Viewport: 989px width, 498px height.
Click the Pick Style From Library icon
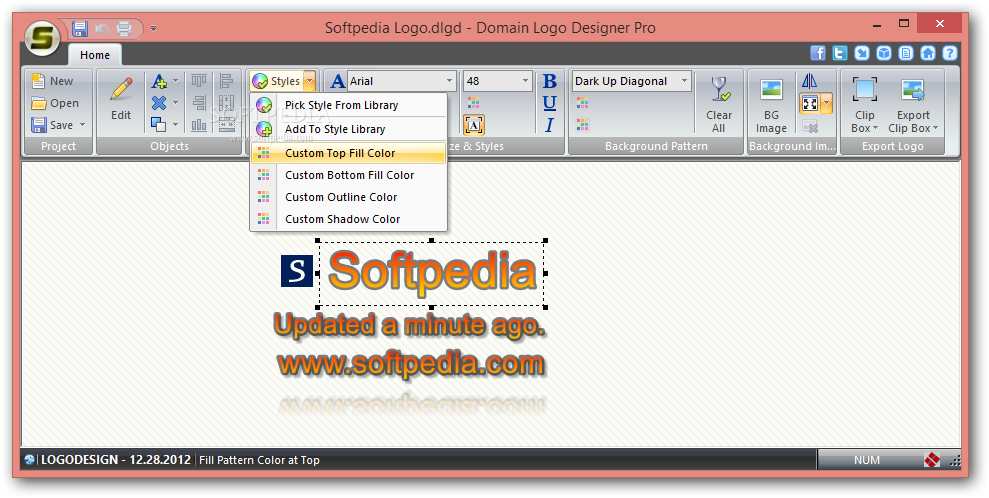[264, 105]
